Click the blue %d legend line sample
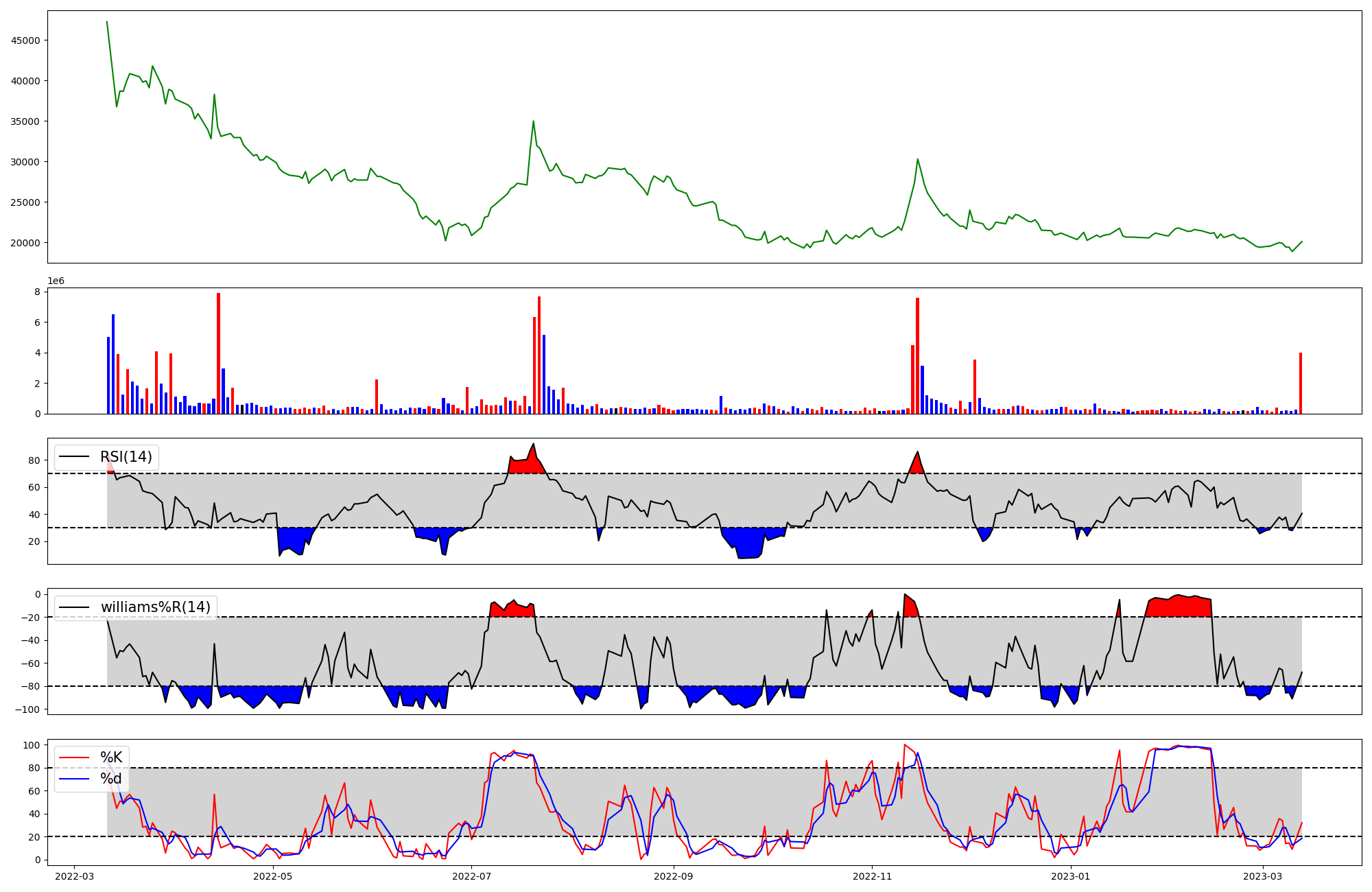The height and width of the screenshot is (892, 1372). coord(74,779)
